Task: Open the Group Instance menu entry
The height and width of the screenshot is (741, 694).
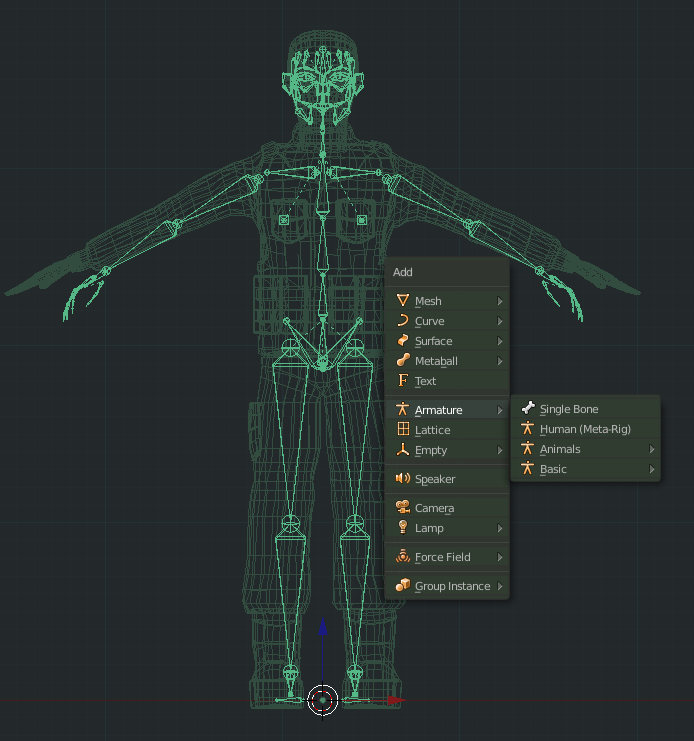Action: 447,586
